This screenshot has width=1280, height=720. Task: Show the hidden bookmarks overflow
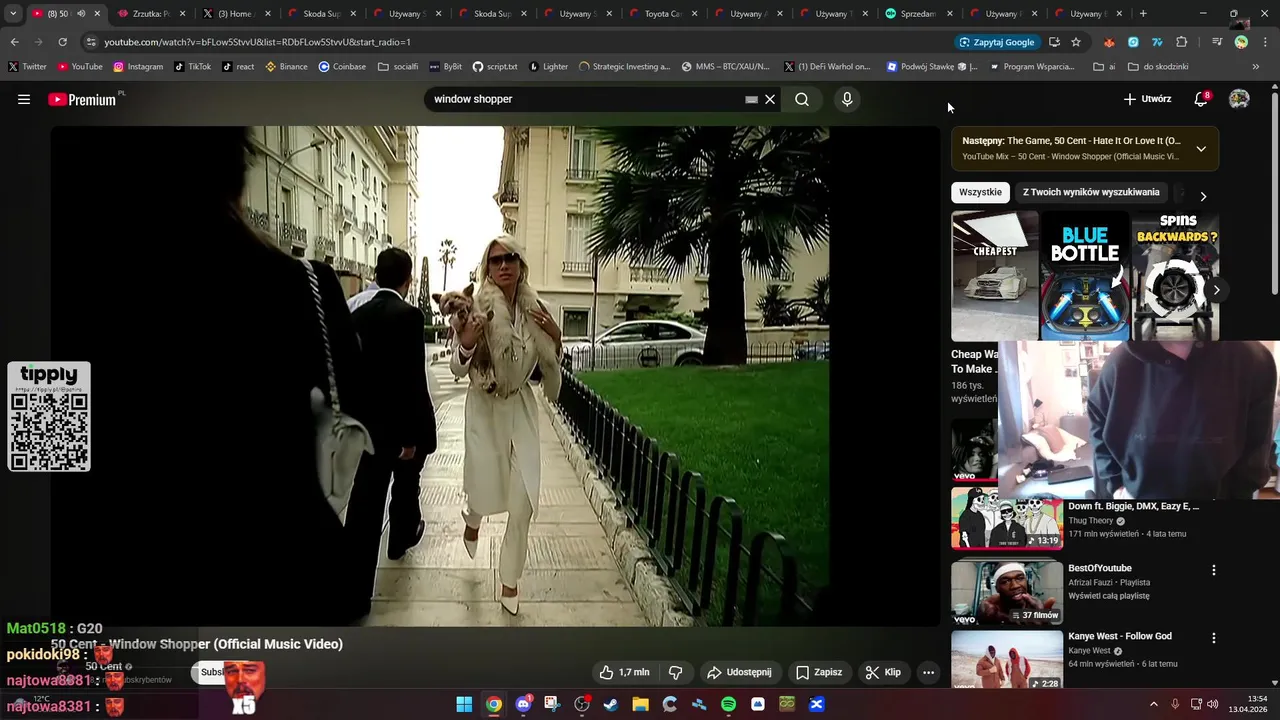pos(1256,67)
